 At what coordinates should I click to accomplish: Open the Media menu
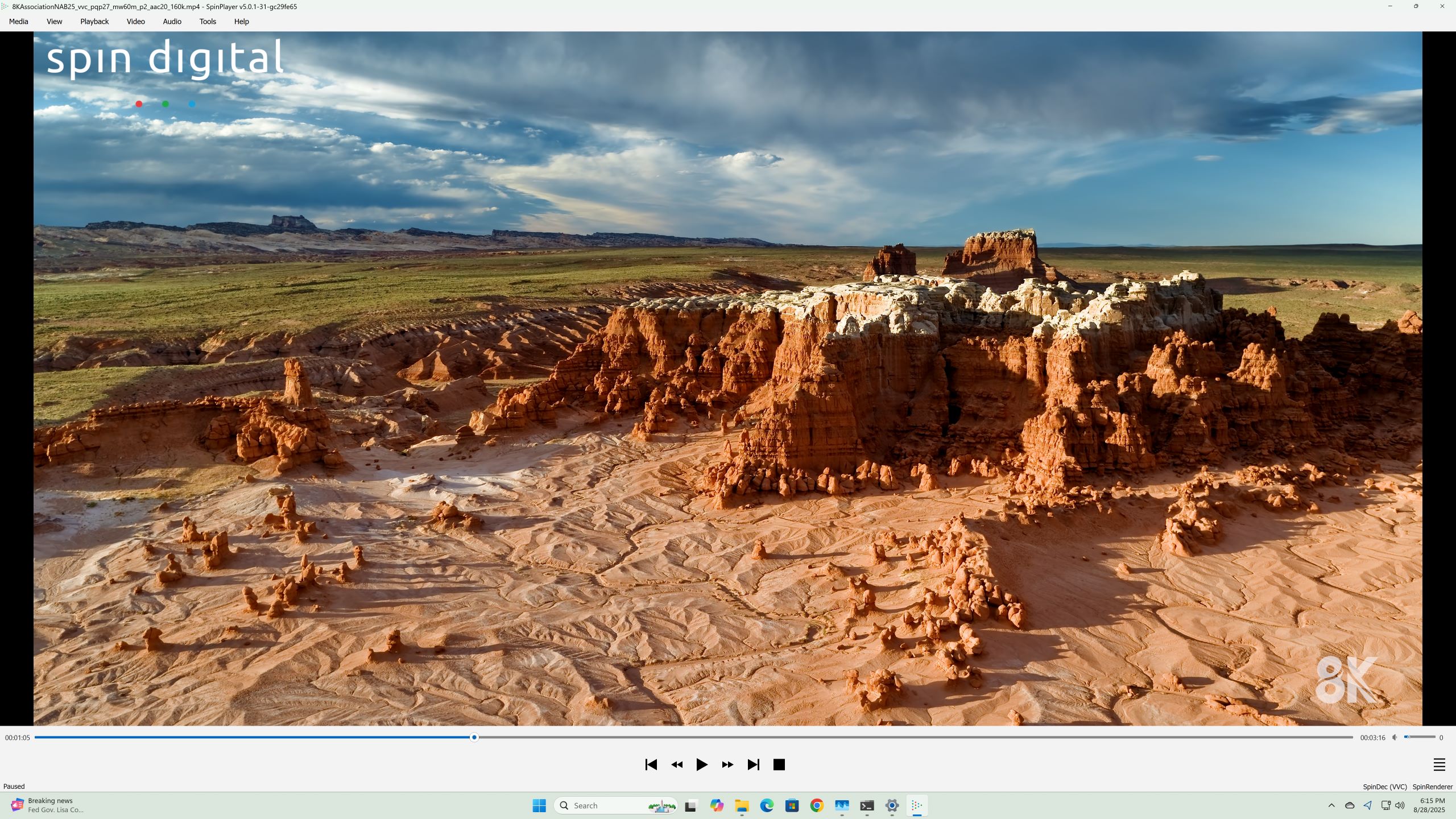click(18, 22)
